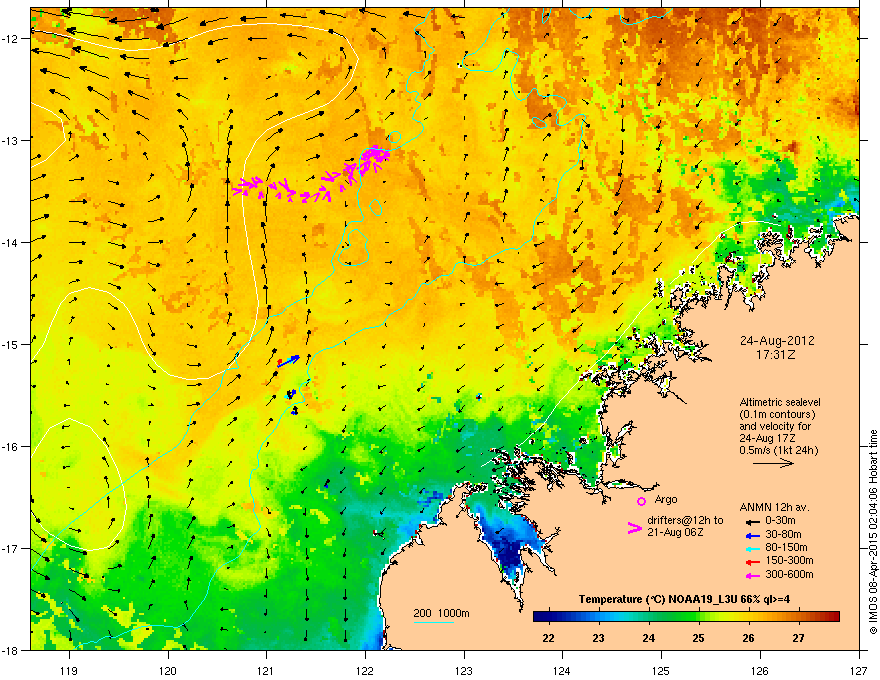Click the dark blue end of temperature colorbar
The image size is (880, 680).
pos(542,617)
